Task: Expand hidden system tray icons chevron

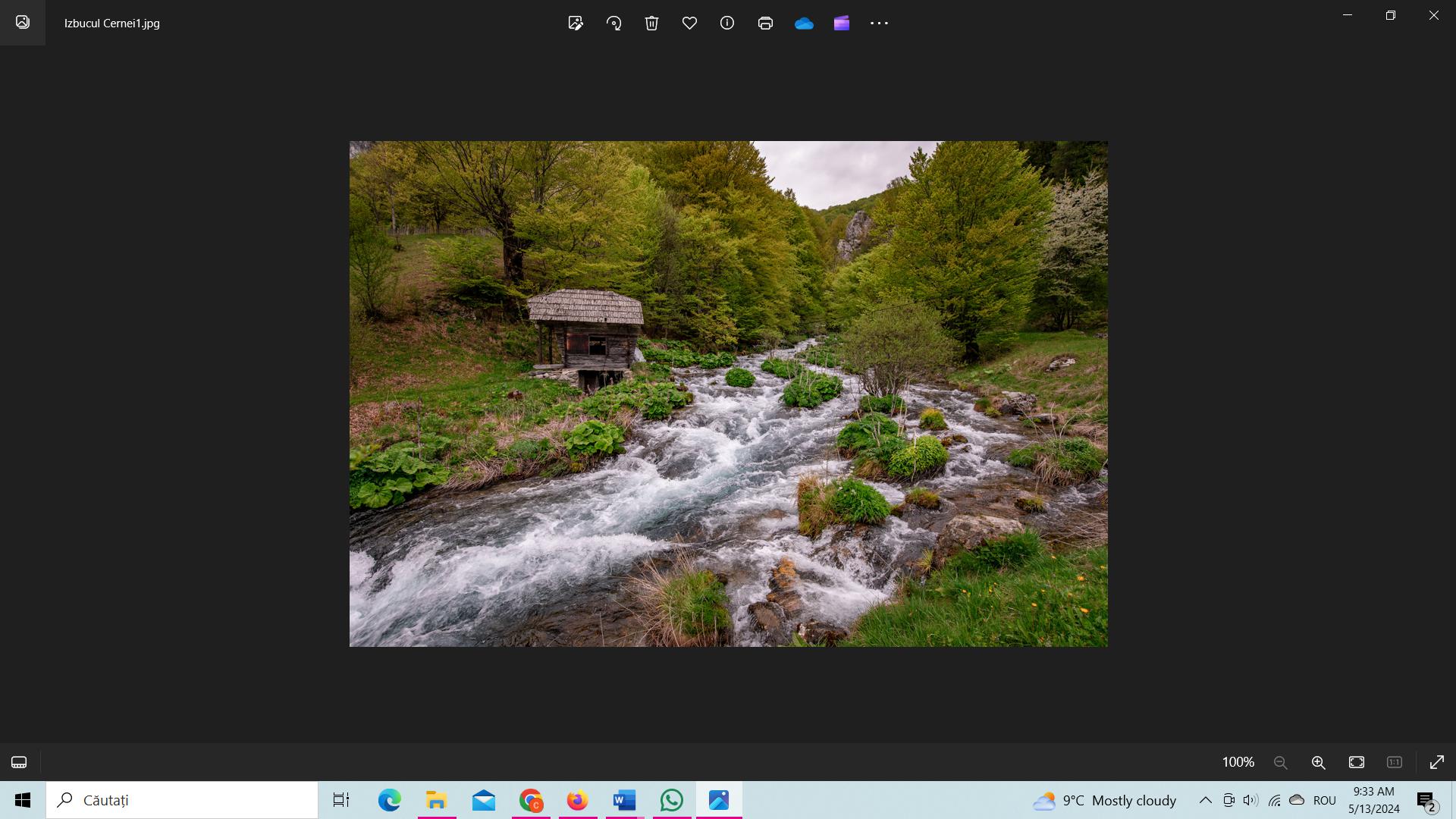Action: point(1205,800)
